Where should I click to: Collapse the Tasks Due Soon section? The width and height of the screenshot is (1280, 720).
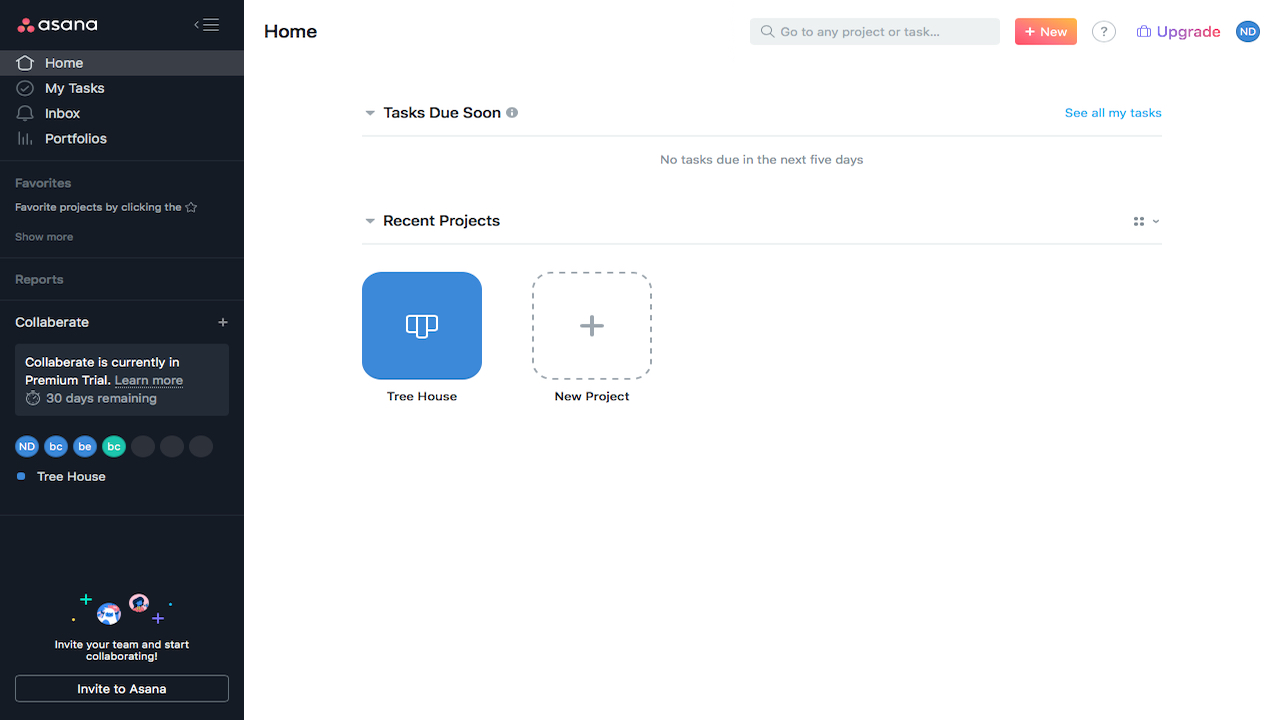click(x=370, y=113)
